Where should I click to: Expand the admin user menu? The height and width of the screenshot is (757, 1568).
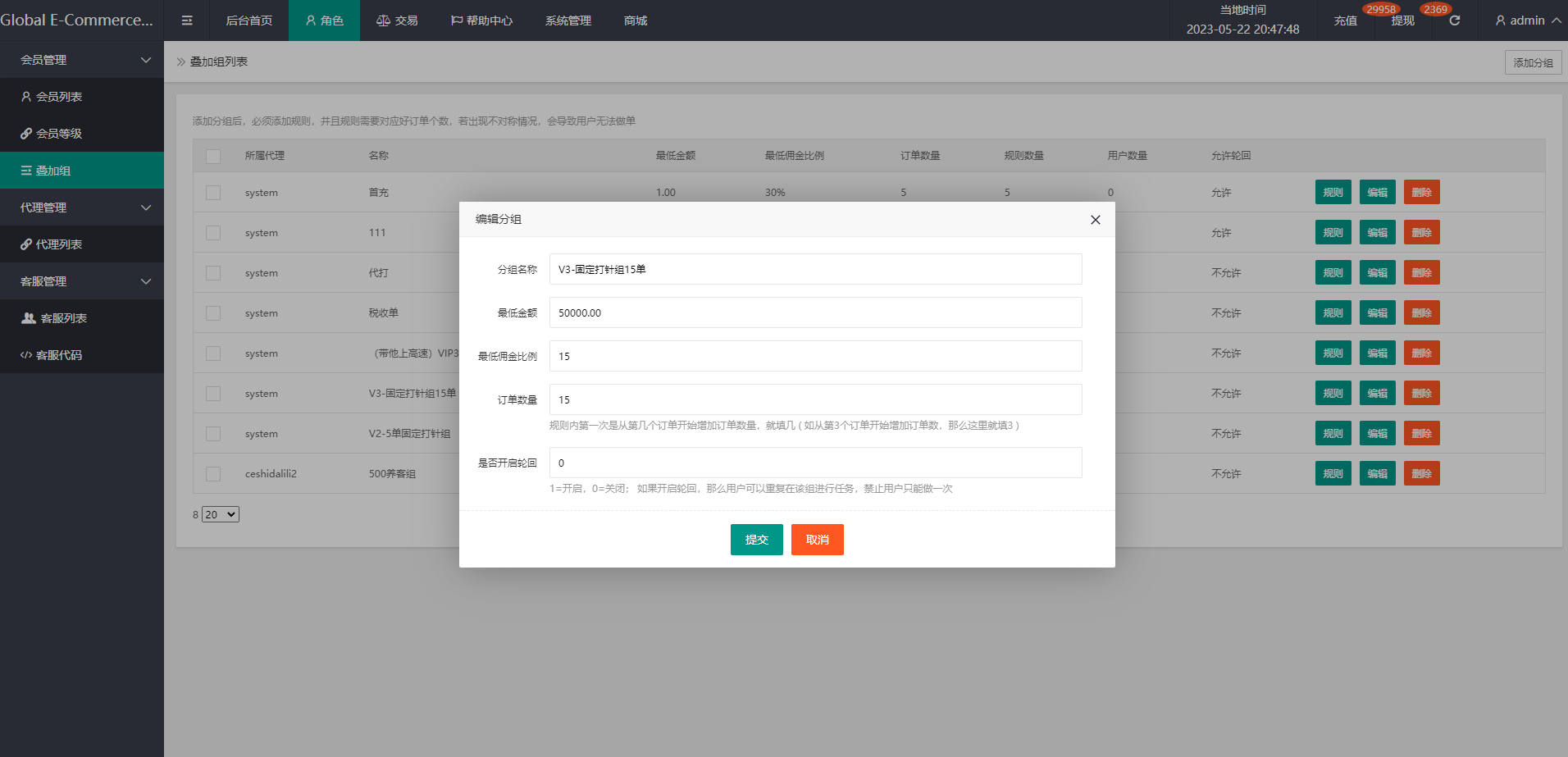(x=1527, y=21)
